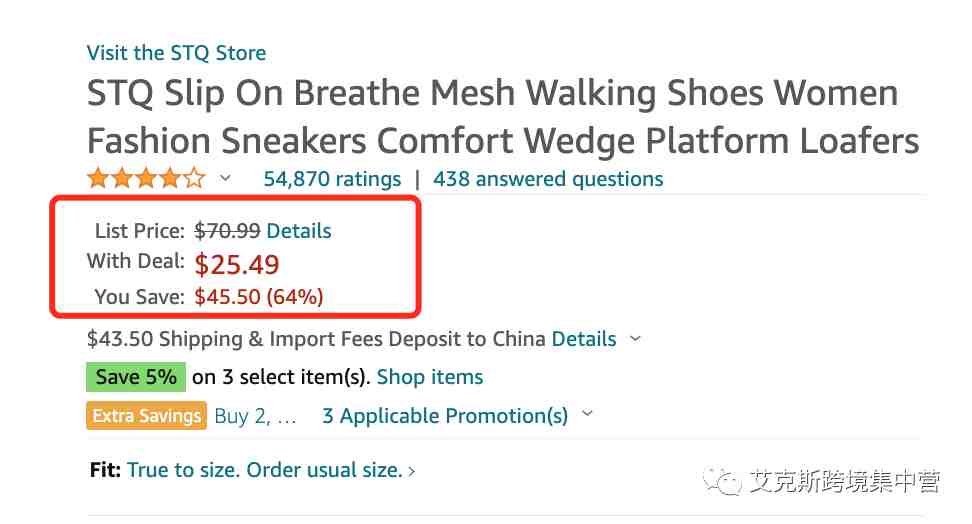Open 3 Applicable Promotion(s) link
This screenshot has width=972, height=524.
point(445,416)
